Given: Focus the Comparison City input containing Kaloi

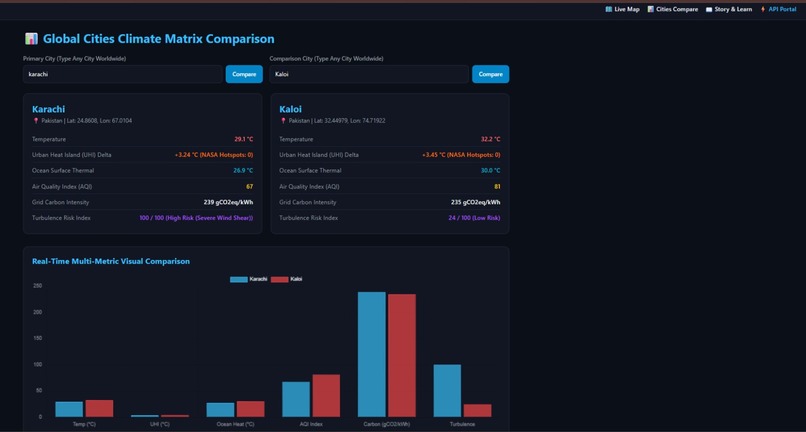Looking at the screenshot, I should point(369,74).
